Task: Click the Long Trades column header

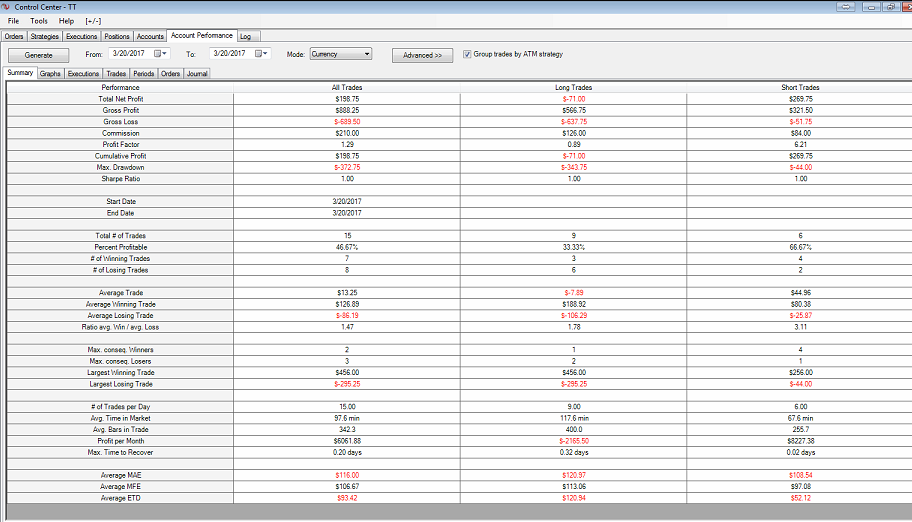Action: (x=573, y=87)
